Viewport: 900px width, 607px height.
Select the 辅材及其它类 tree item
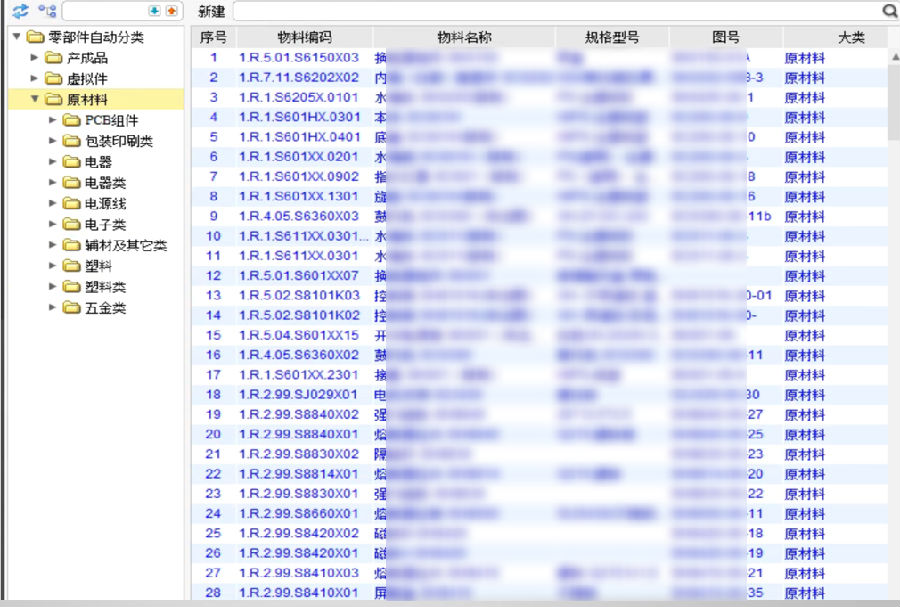click(125, 245)
